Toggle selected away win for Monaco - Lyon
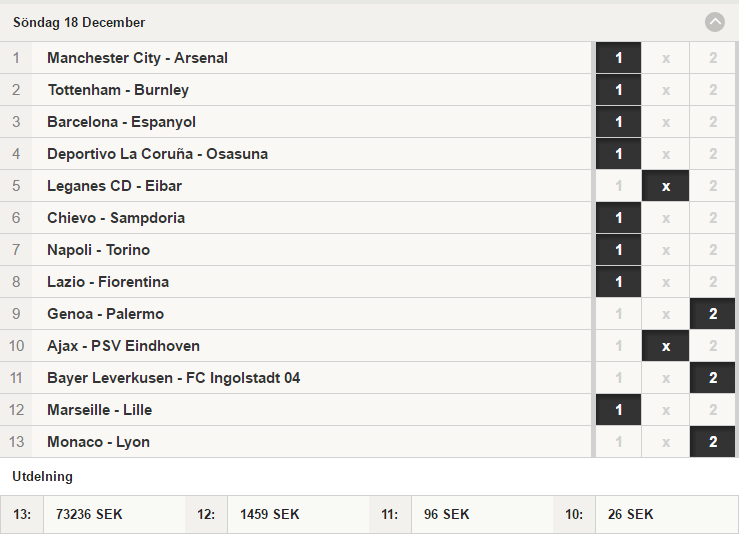 [x=713, y=442]
